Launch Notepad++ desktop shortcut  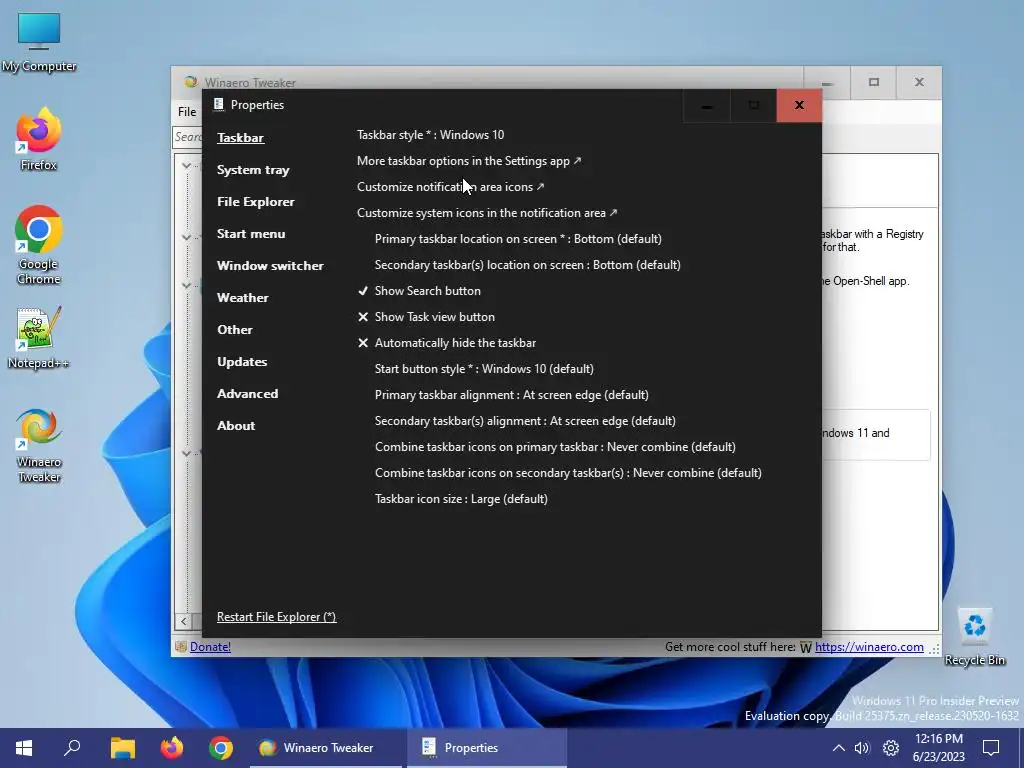[x=39, y=338]
